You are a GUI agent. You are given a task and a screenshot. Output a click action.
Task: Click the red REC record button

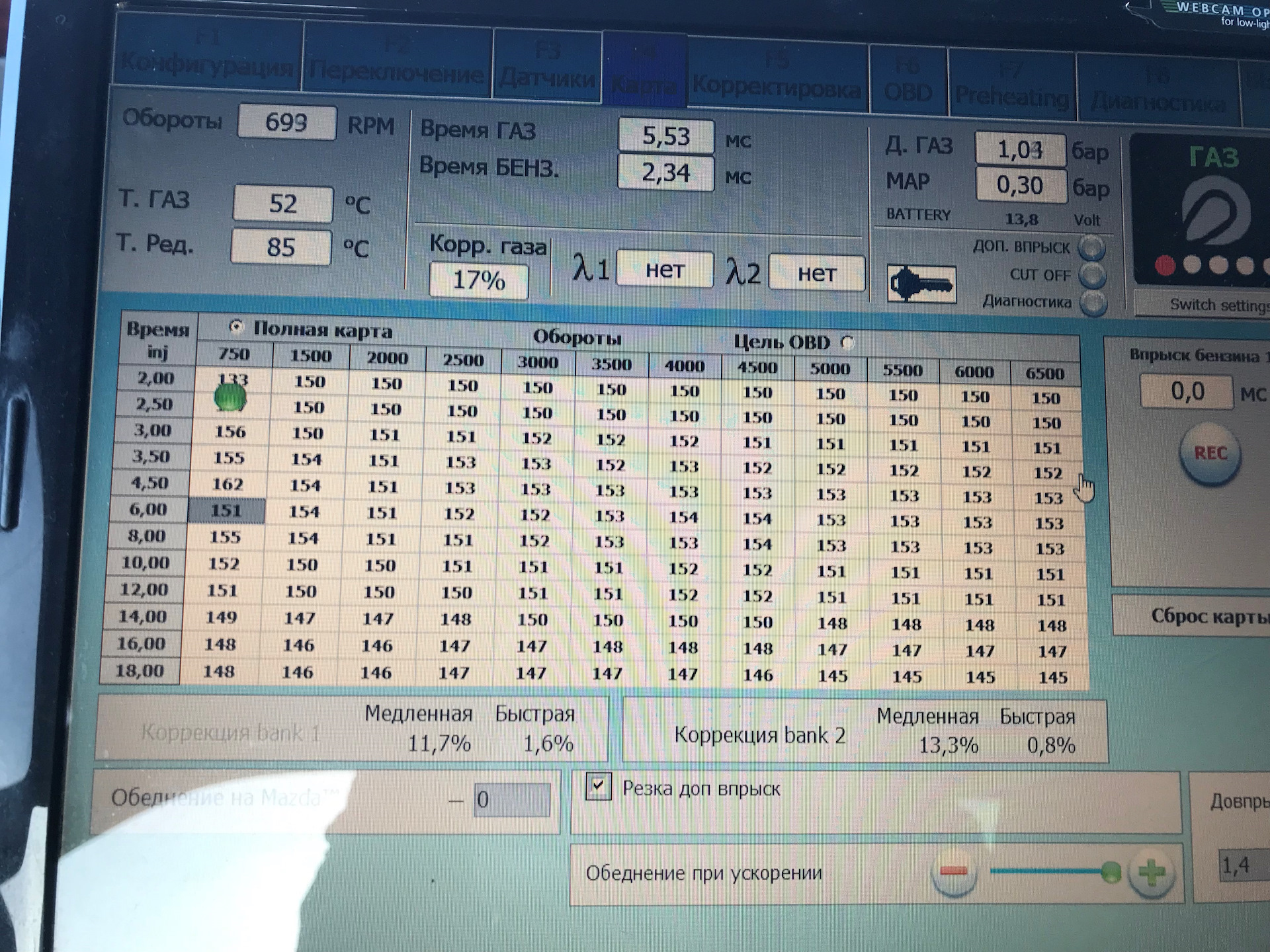[1210, 454]
